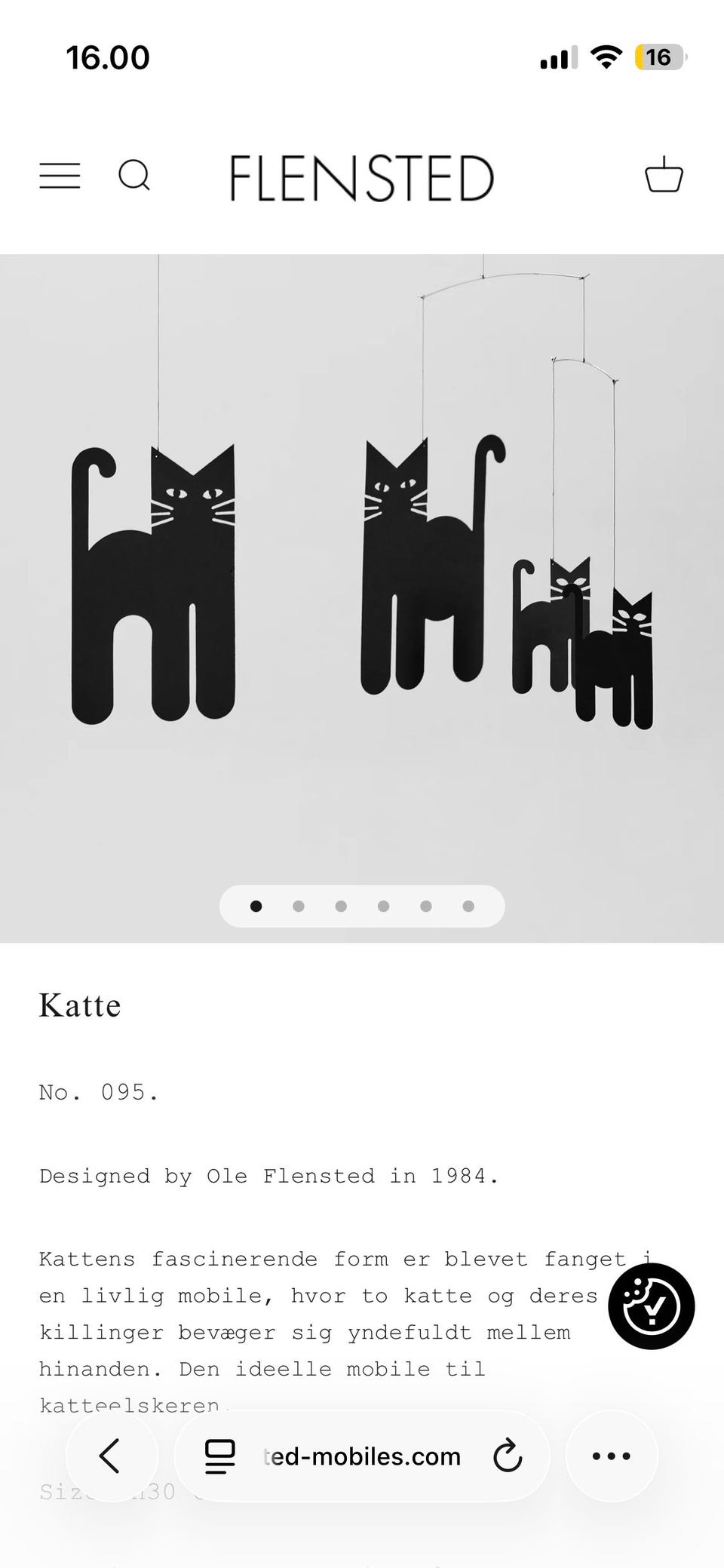Select the first carousel dot

pyautogui.click(x=256, y=907)
